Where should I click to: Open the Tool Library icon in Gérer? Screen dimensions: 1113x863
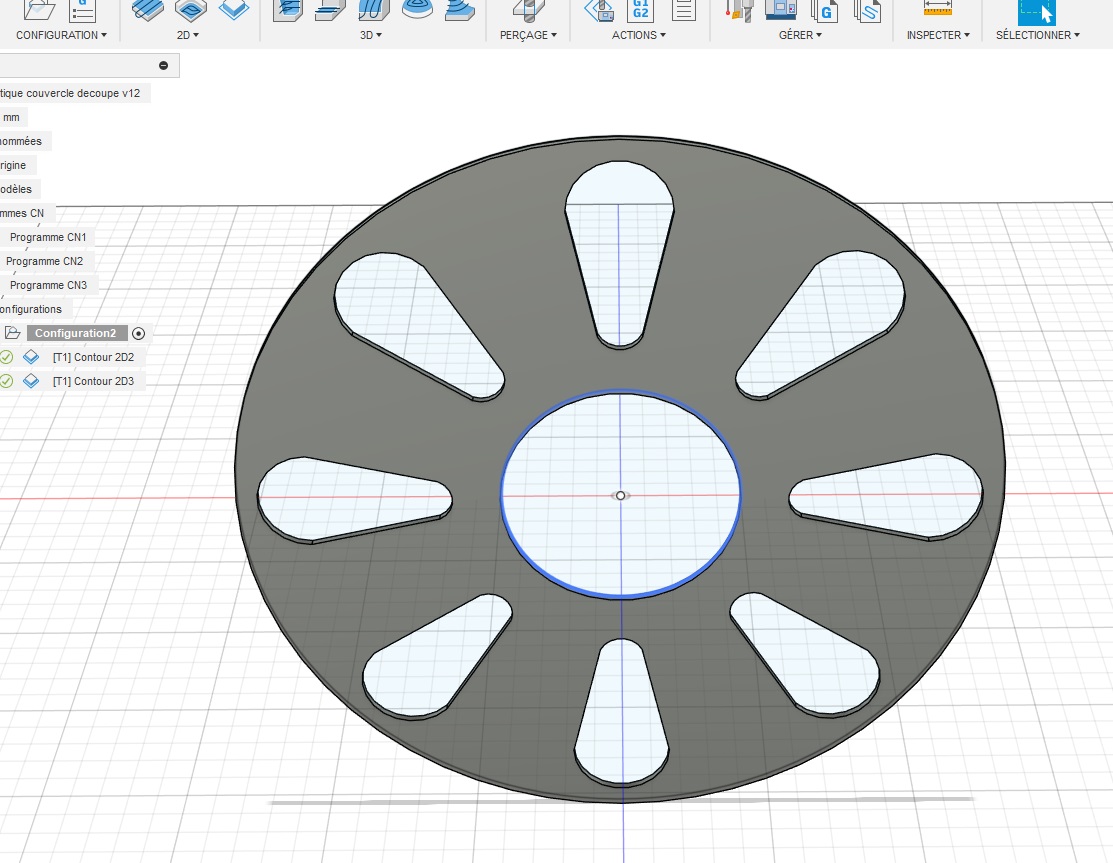click(740, 9)
